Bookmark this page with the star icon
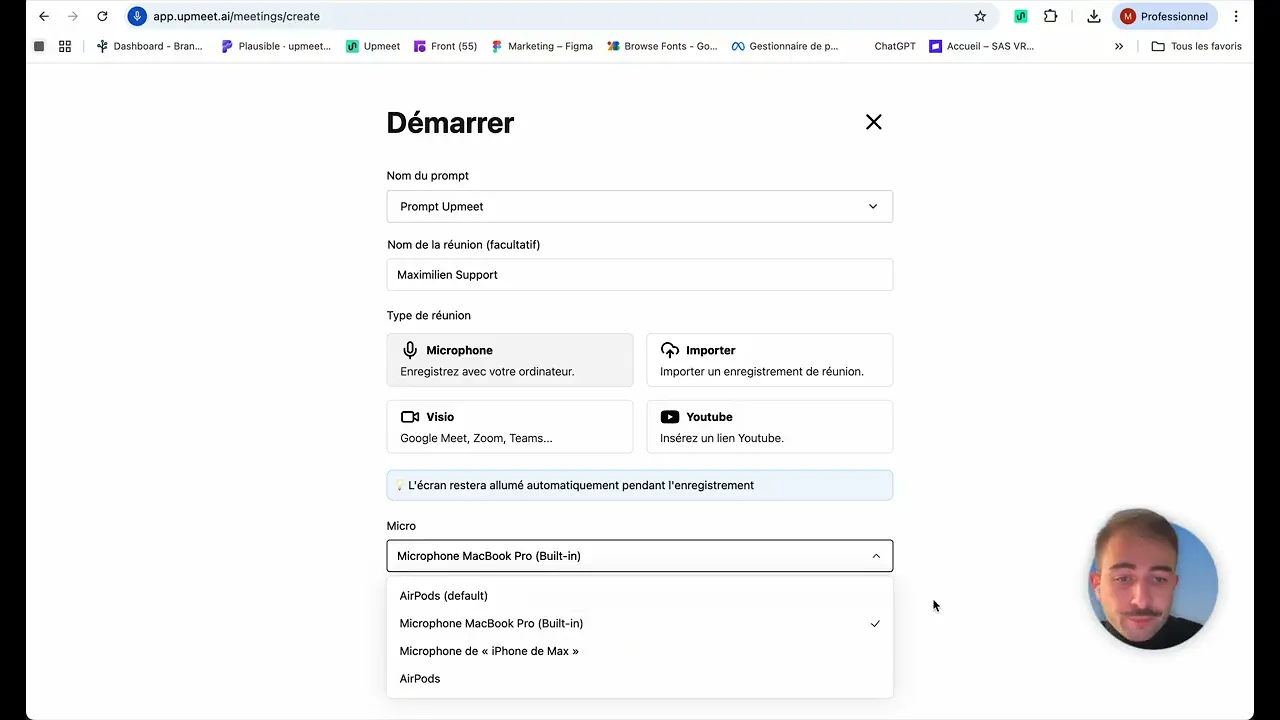This screenshot has height=720, width=1280. pos(980,16)
